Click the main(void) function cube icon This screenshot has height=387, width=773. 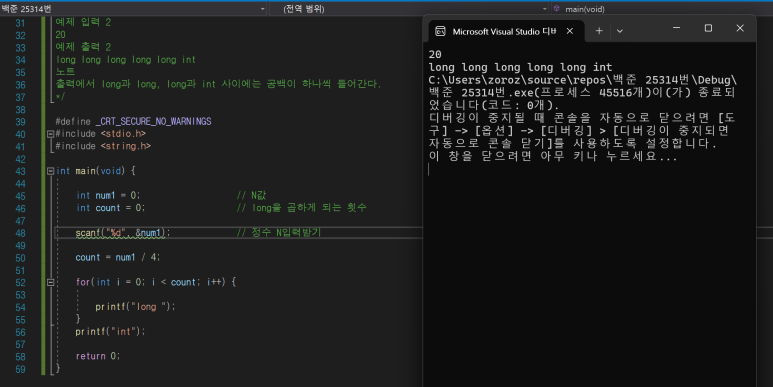tap(557, 8)
